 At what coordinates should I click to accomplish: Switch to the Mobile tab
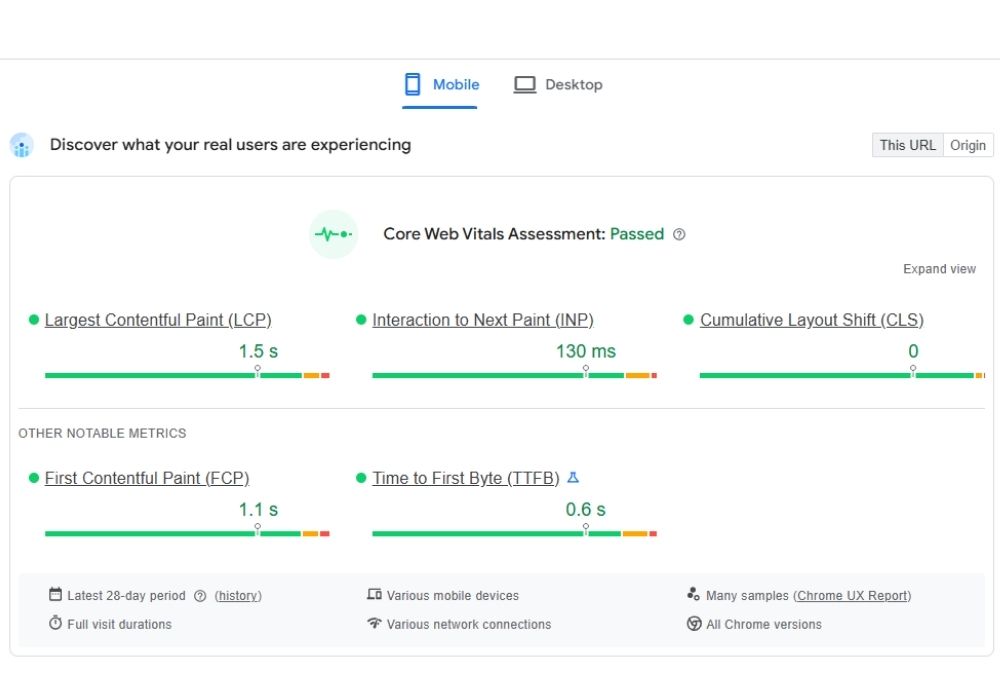click(x=440, y=85)
